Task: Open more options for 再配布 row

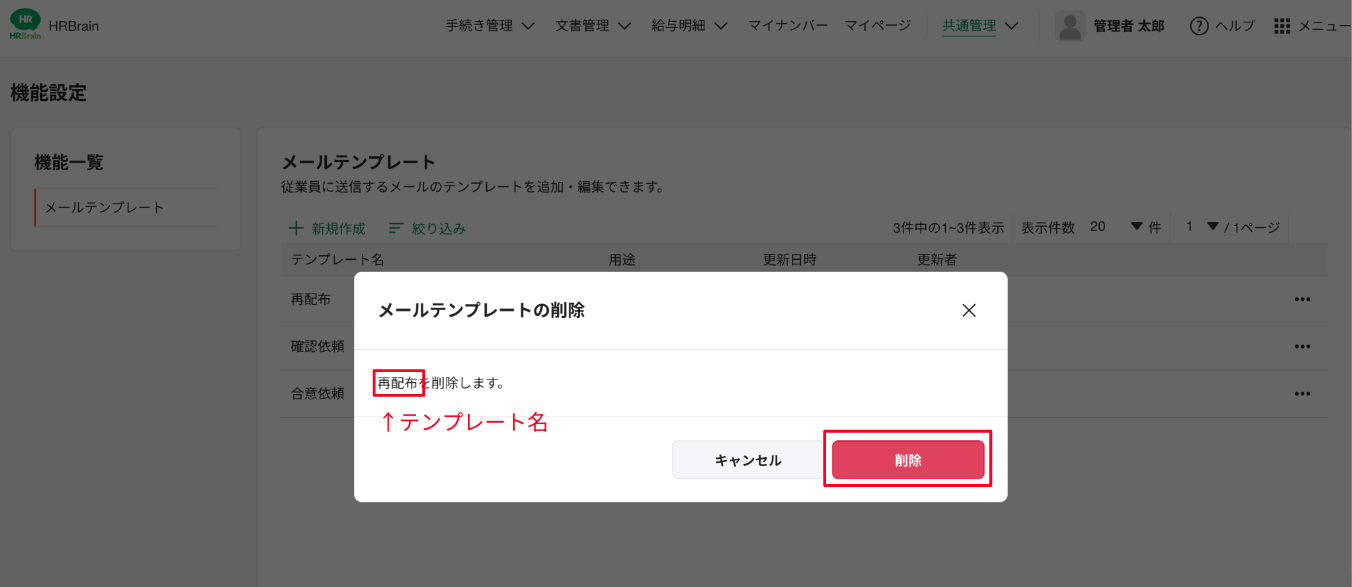Action: pyautogui.click(x=1302, y=299)
